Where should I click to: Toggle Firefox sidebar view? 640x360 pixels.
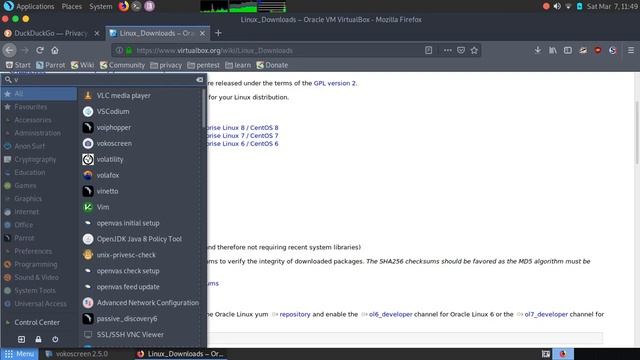[x=568, y=50]
